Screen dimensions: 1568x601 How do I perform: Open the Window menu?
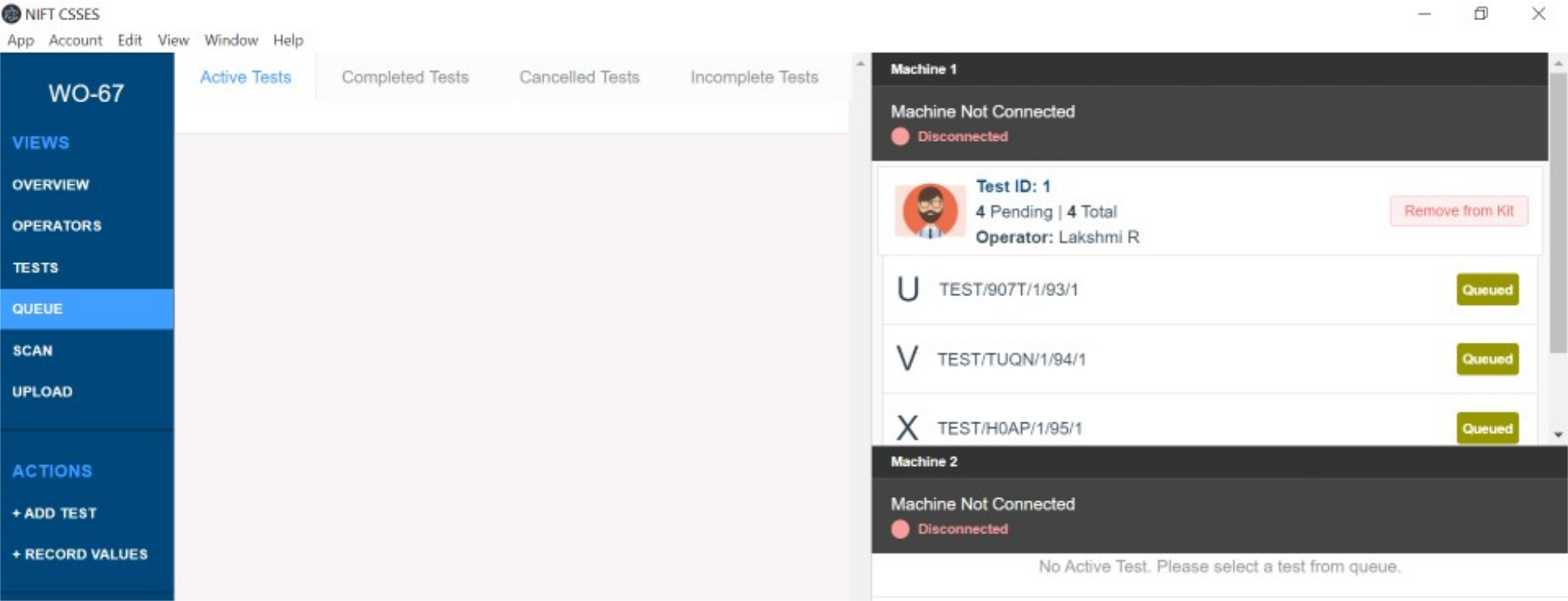231,40
